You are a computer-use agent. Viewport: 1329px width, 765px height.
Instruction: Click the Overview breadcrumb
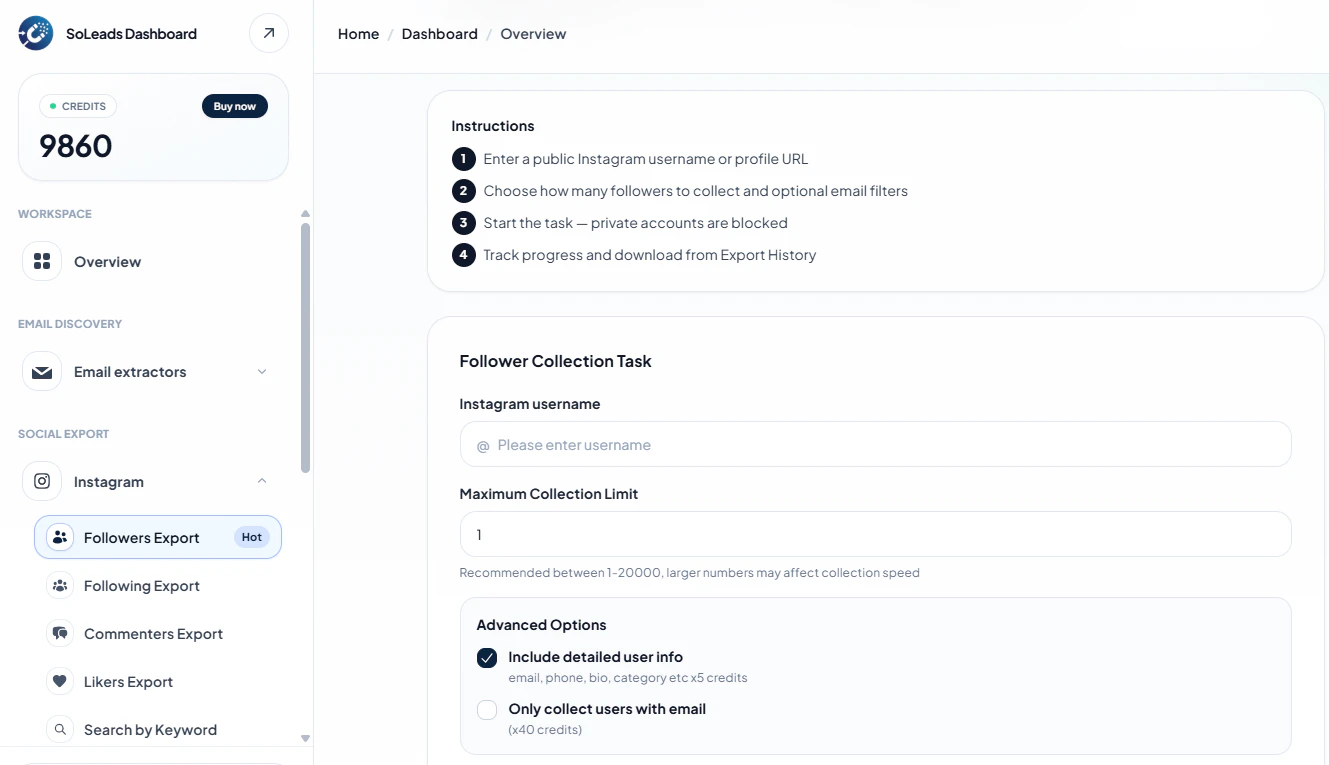click(533, 34)
